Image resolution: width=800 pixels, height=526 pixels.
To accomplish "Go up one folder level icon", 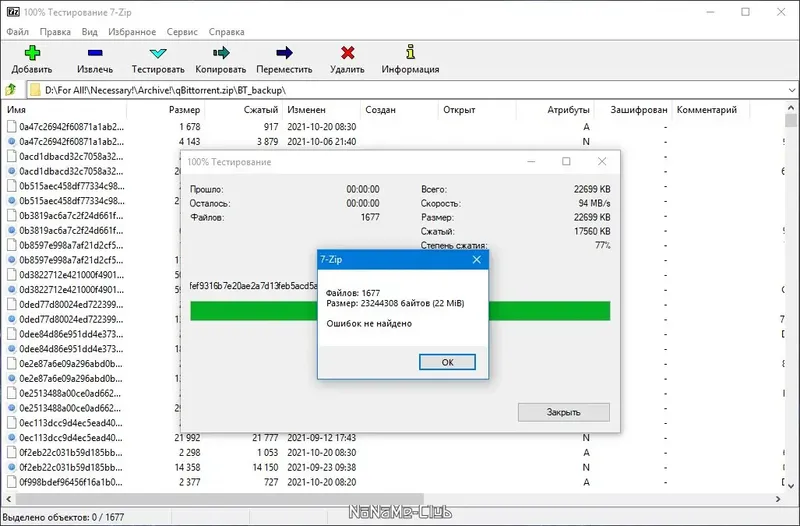I will pyautogui.click(x=11, y=90).
